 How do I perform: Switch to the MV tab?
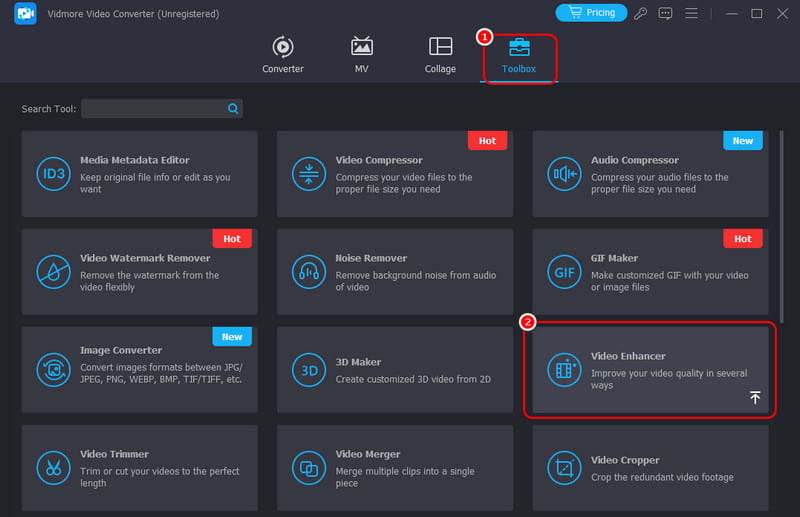[361, 56]
